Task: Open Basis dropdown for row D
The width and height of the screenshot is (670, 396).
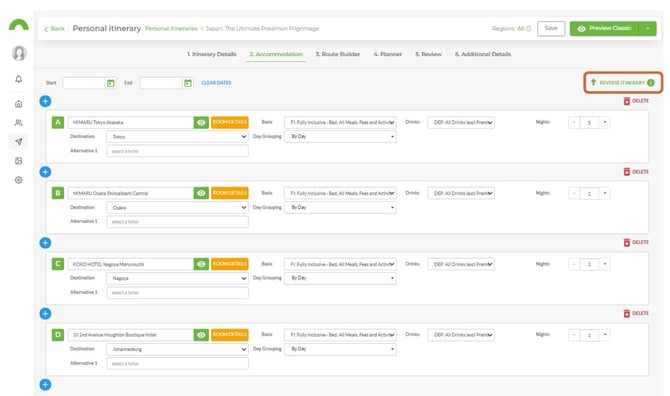Action: tap(340, 335)
